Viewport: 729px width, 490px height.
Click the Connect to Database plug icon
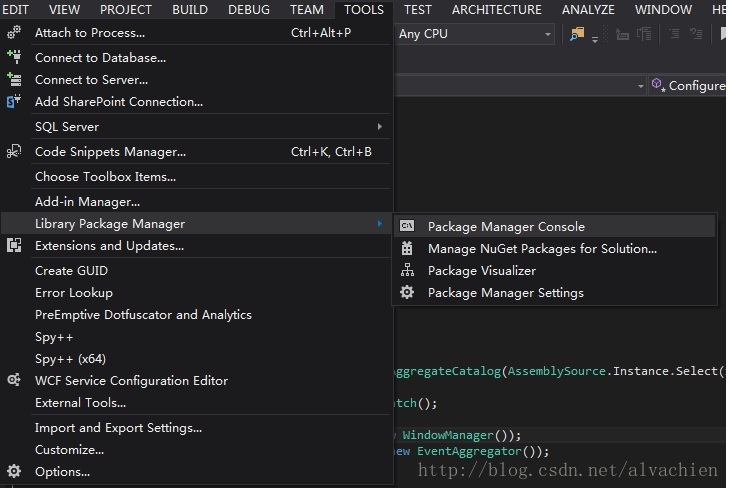coord(14,57)
